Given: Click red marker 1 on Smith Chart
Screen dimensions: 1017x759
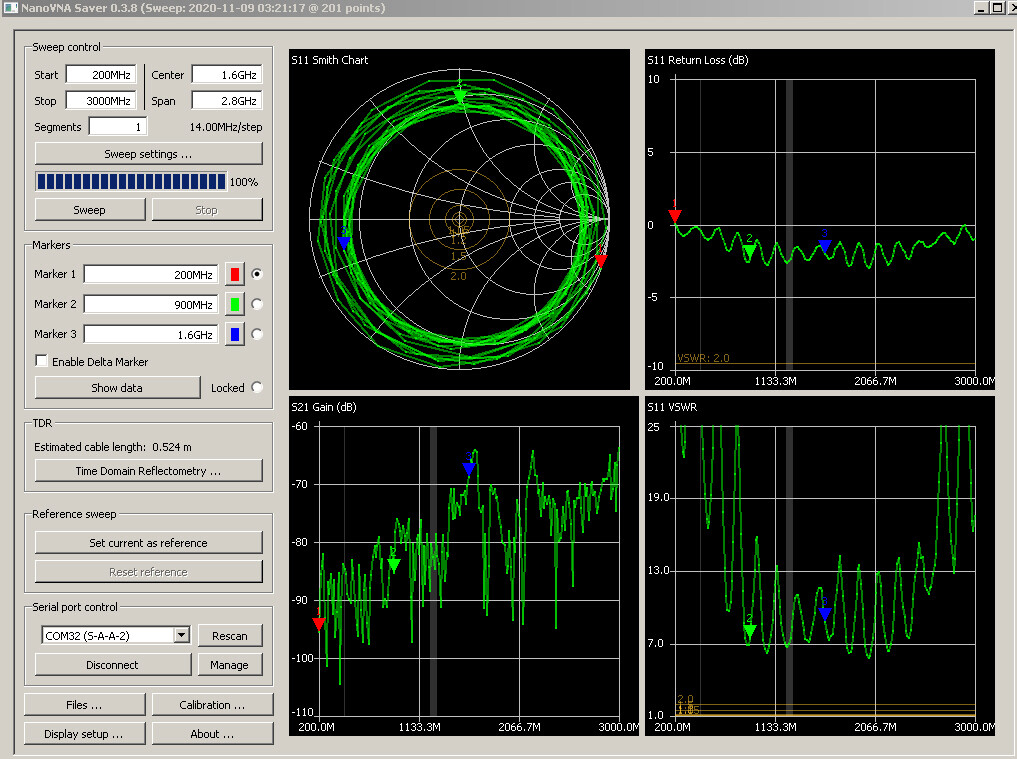Looking at the screenshot, I should click(x=601, y=260).
